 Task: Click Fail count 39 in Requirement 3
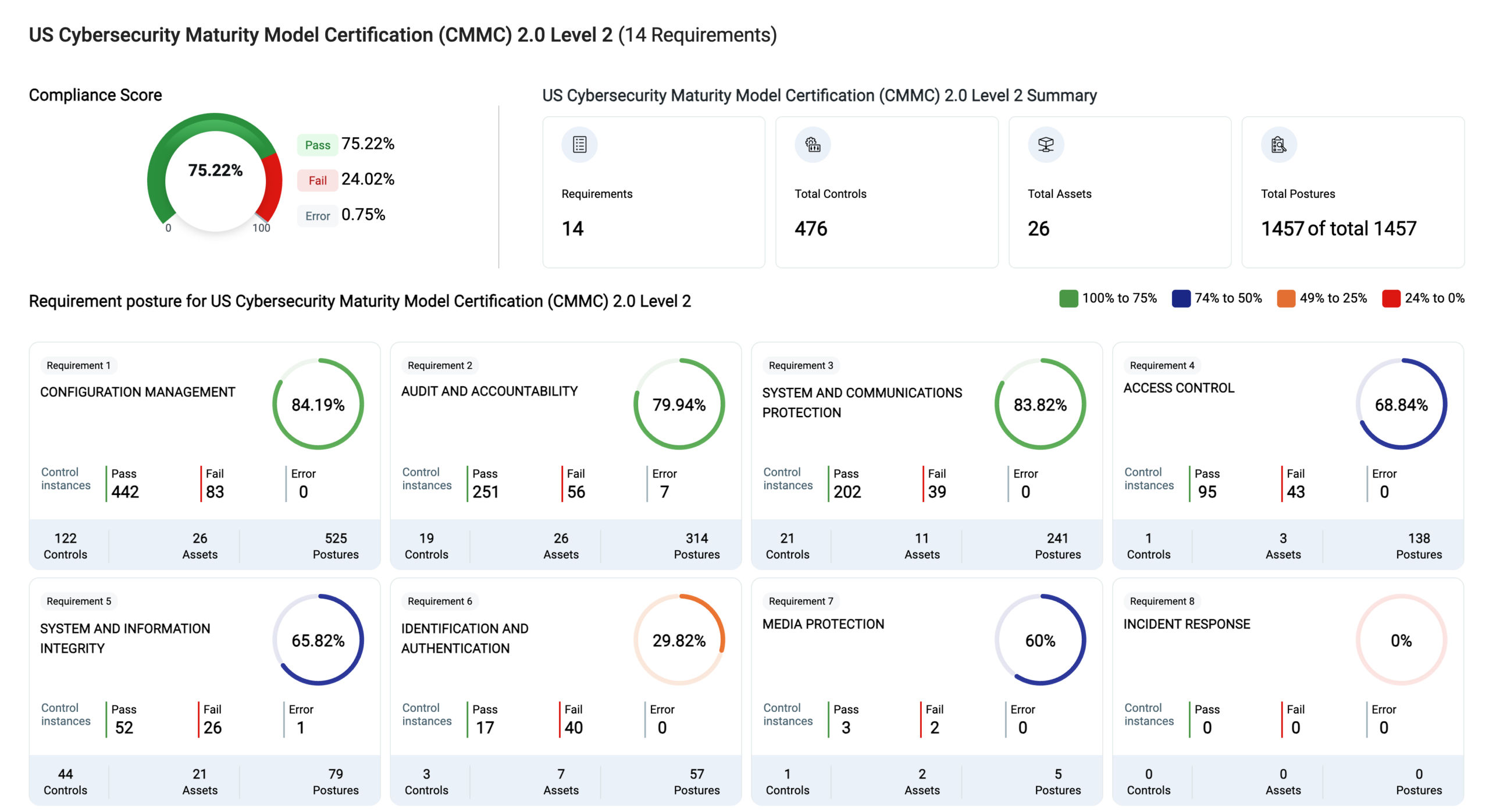[x=937, y=492]
